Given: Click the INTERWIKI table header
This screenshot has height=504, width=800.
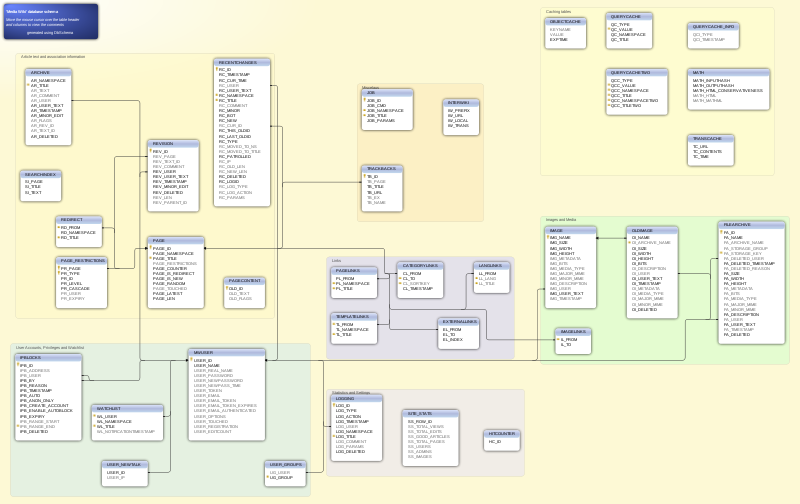Looking at the screenshot, I should (x=461, y=103).
